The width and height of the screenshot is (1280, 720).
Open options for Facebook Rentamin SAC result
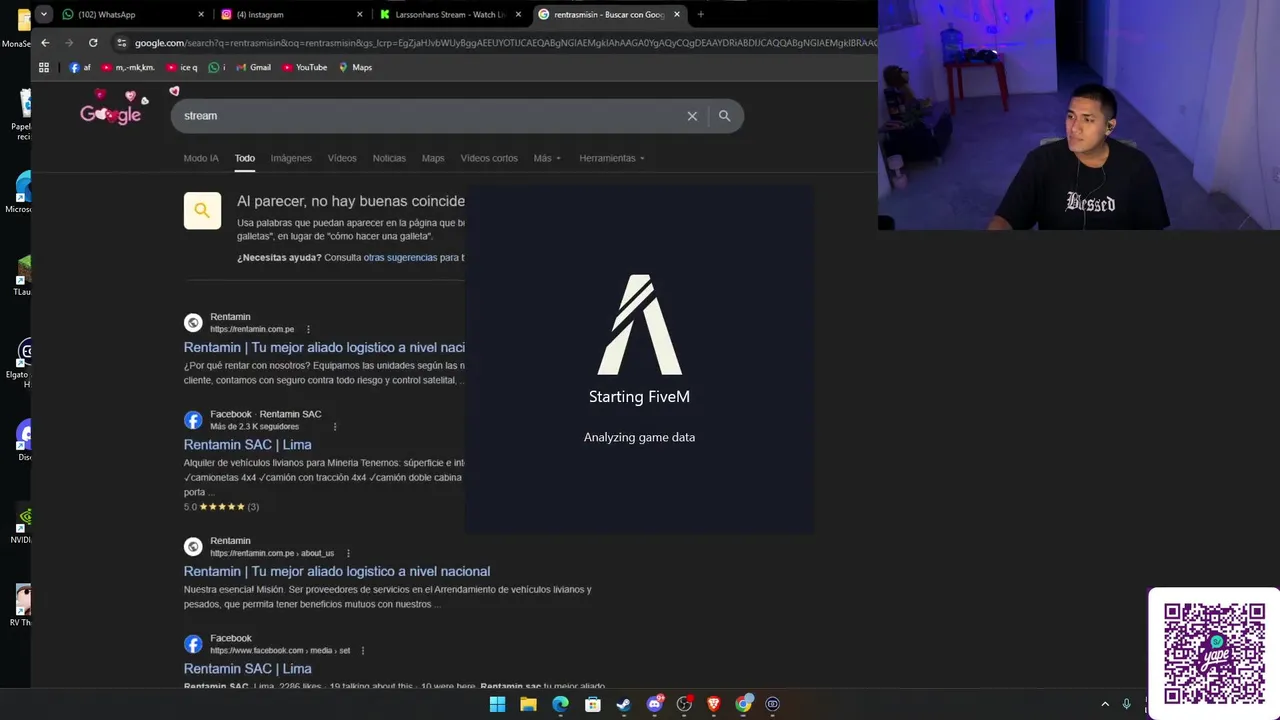click(x=335, y=427)
